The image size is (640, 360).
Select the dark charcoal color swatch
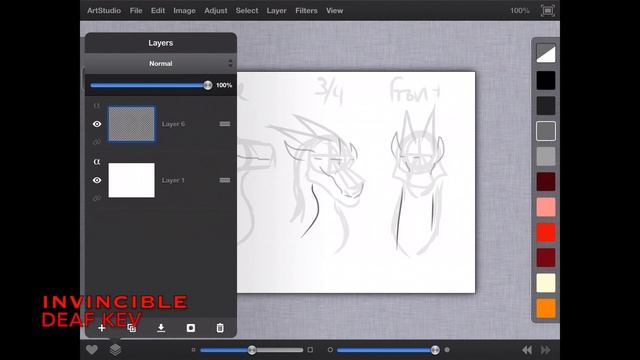[546, 105]
